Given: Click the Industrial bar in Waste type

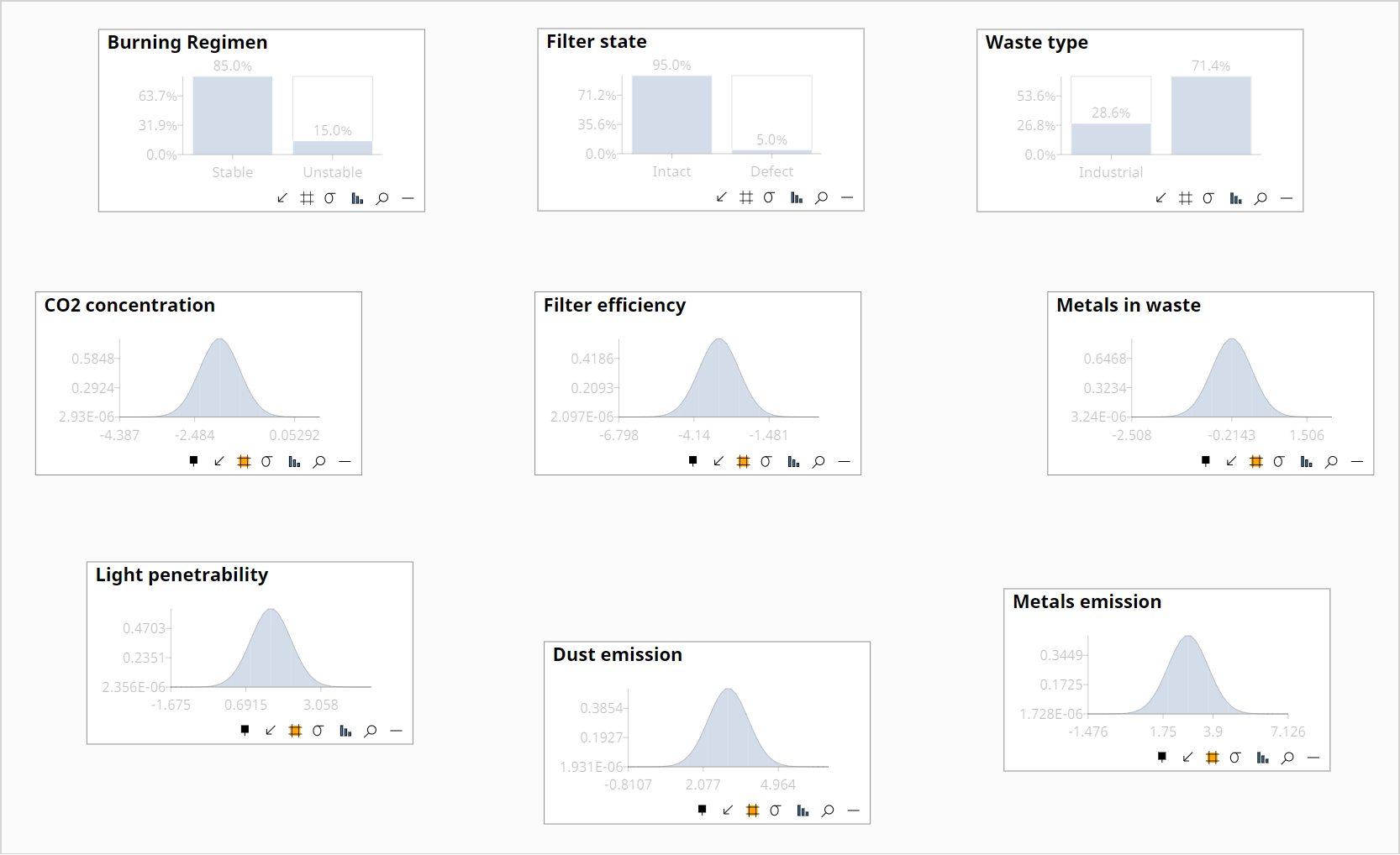Looking at the screenshot, I should pyautogui.click(x=1110, y=139).
